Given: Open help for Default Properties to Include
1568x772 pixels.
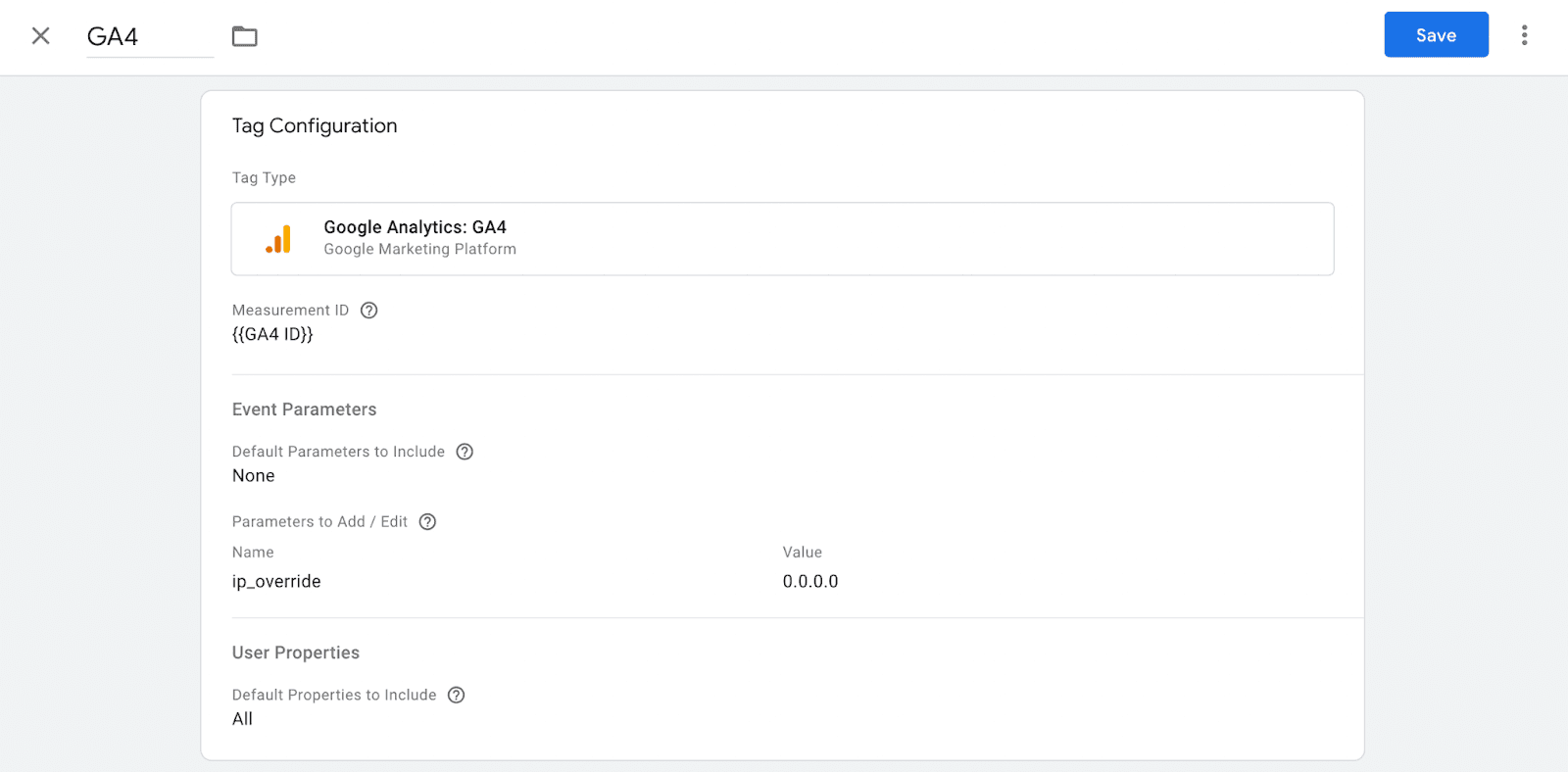Looking at the screenshot, I should click(x=456, y=696).
